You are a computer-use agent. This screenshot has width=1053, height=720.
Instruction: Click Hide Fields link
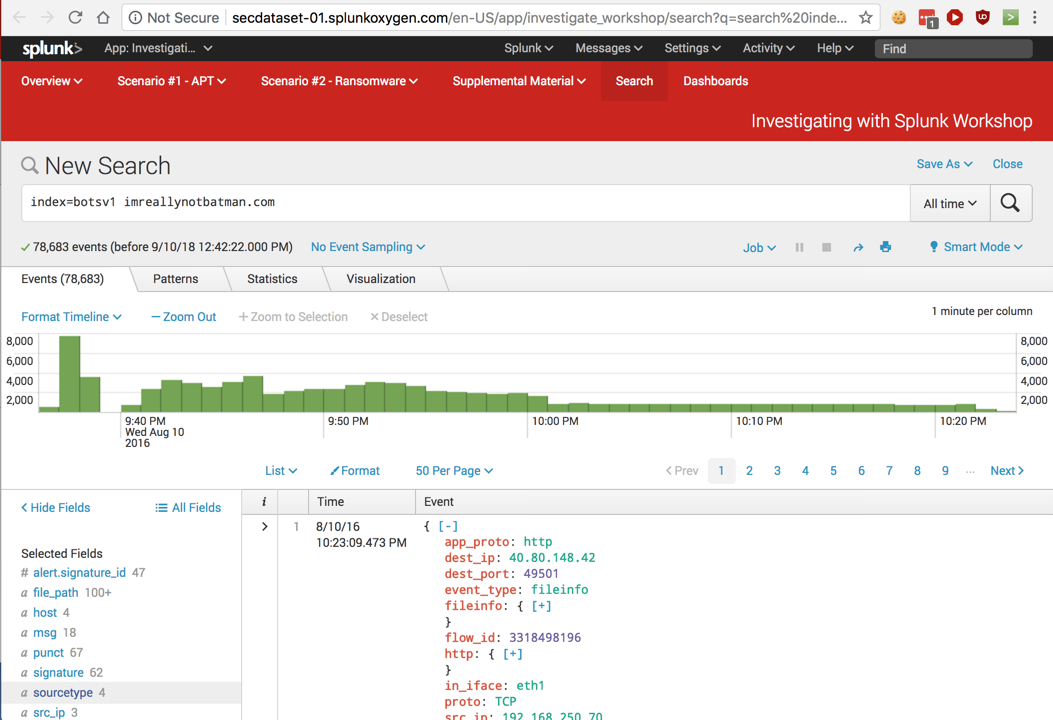56,508
